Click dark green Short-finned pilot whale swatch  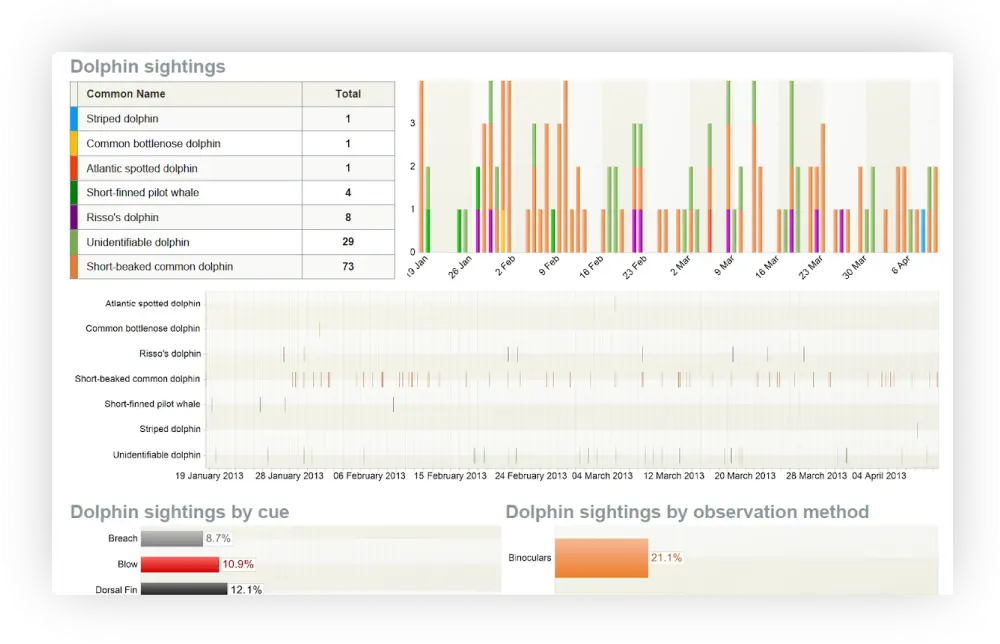[74, 193]
